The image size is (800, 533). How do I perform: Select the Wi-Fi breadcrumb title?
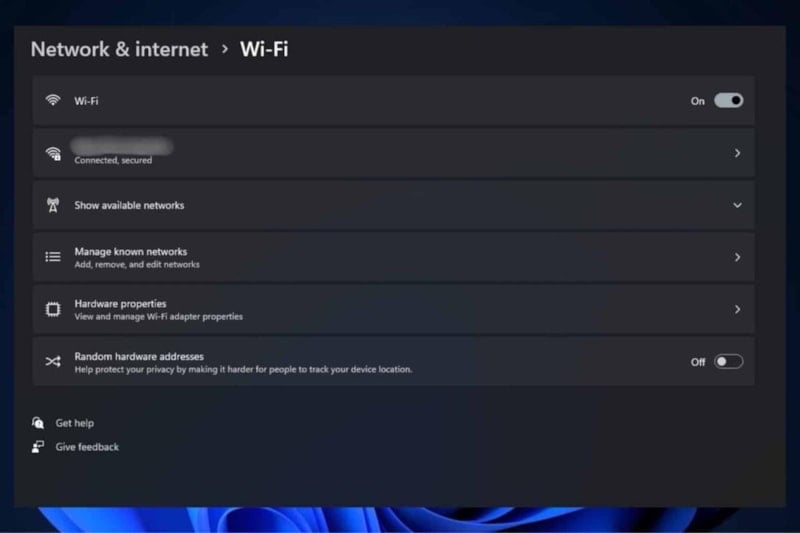point(264,49)
